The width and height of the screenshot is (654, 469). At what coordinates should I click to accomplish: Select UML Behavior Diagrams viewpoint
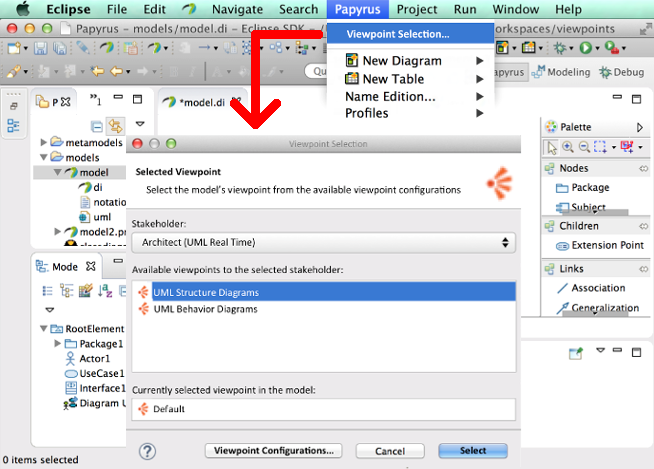coord(324,309)
